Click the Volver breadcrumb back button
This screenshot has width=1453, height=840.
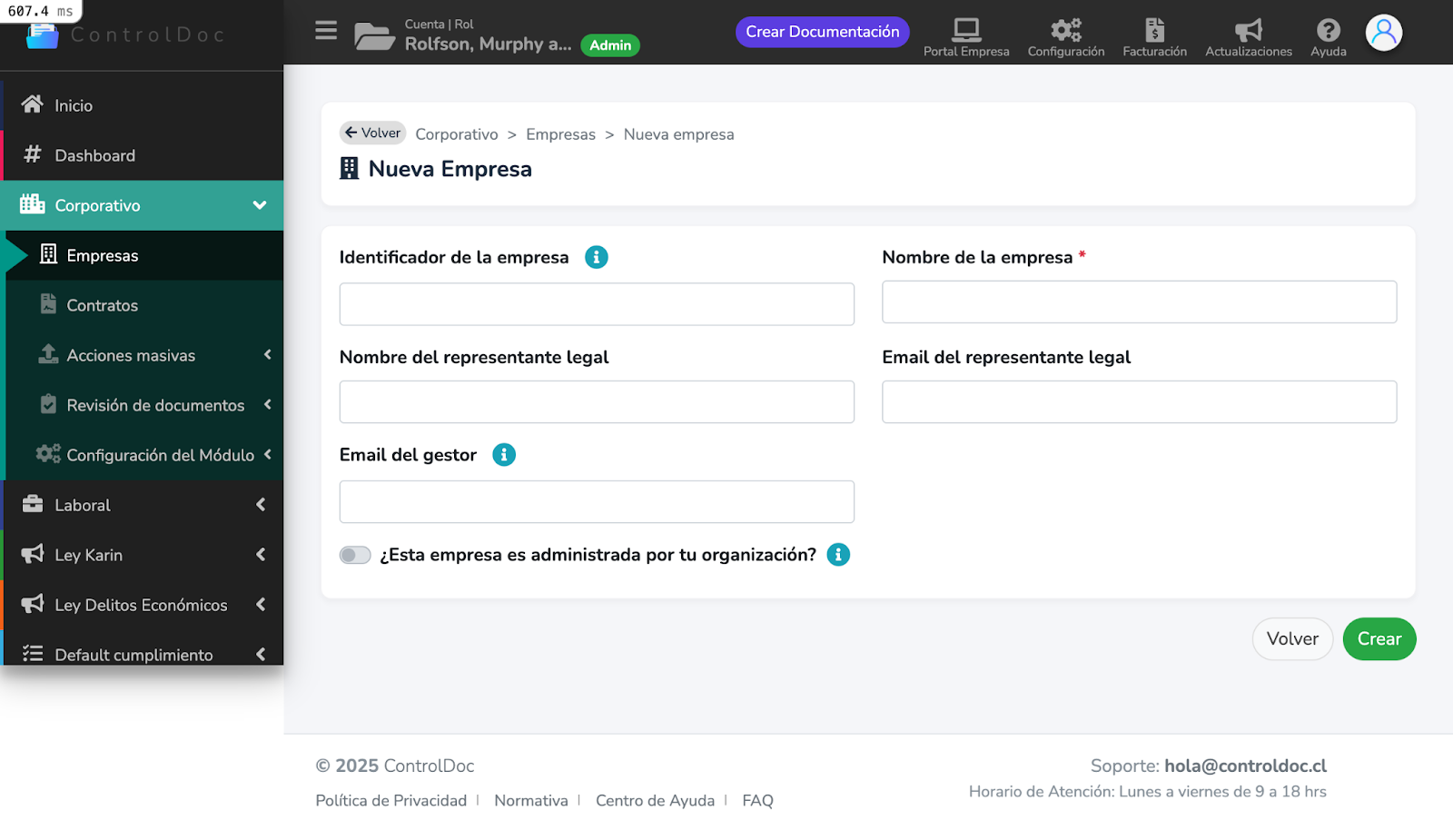click(372, 133)
